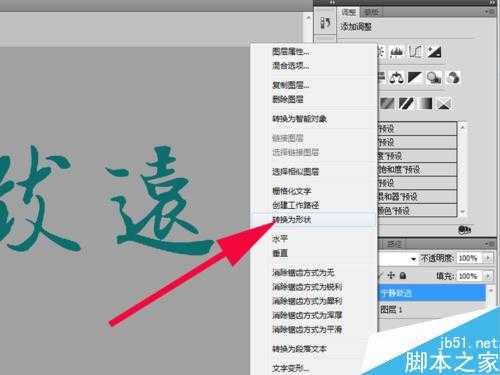Open the collapsed panel icon in the dock strip
The height and width of the screenshot is (375, 500).
(325, 23)
